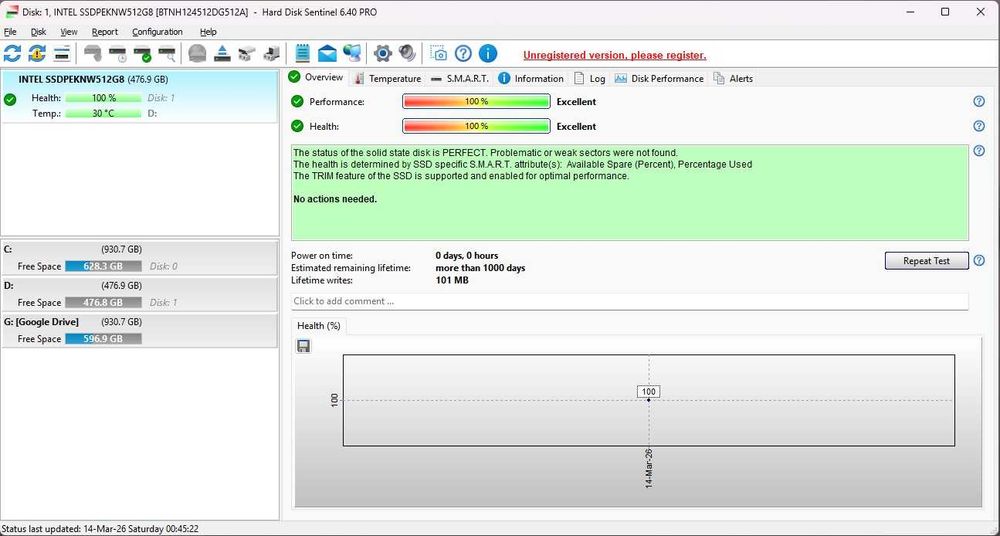Image resolution: width=1000 pixels, height=536 pixels.
Task: Switch to the Temperature tab
Action: tap(388, 78)
